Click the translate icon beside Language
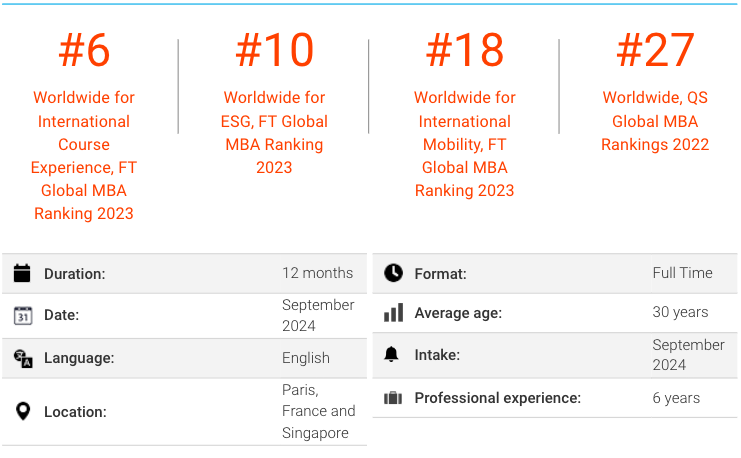The width and height of the screenshot is (741, 458). (23, 358)
